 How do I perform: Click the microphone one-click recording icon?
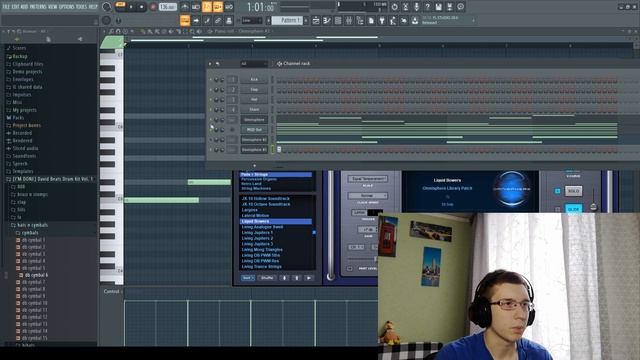pos(416,7)
